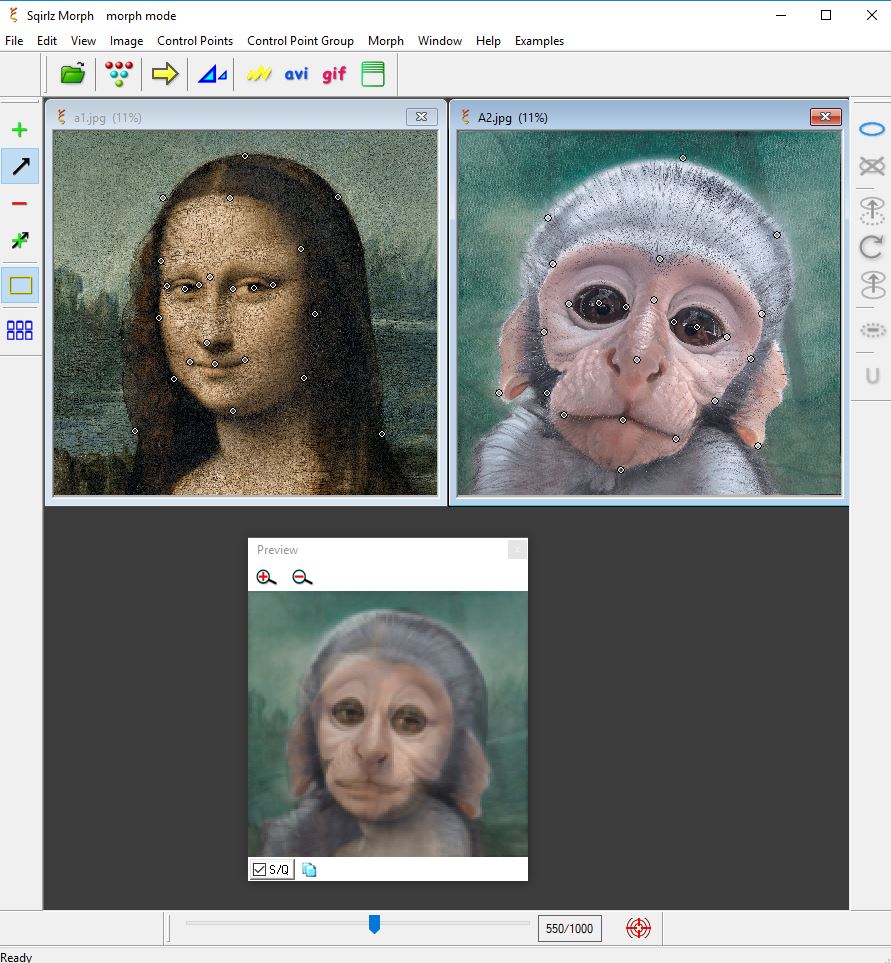Viewport: 891px width, 963px height.
Task: Click the blue triangles image resize icon
Action: click(212, 74)
